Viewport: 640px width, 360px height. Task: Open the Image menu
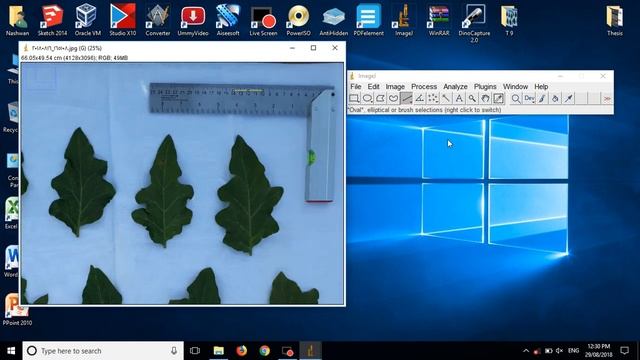(x=395, y=87)
